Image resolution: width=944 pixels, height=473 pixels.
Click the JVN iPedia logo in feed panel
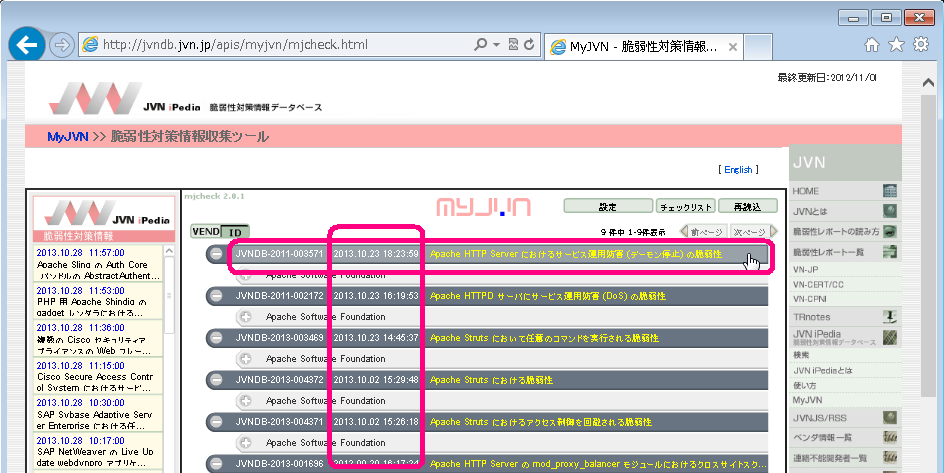coord(107,213)
